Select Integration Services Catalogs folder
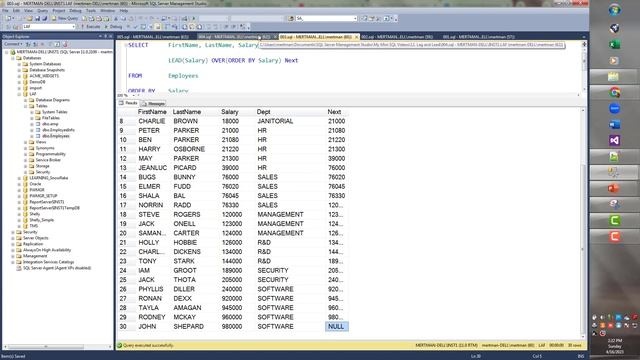 point(49,262)
